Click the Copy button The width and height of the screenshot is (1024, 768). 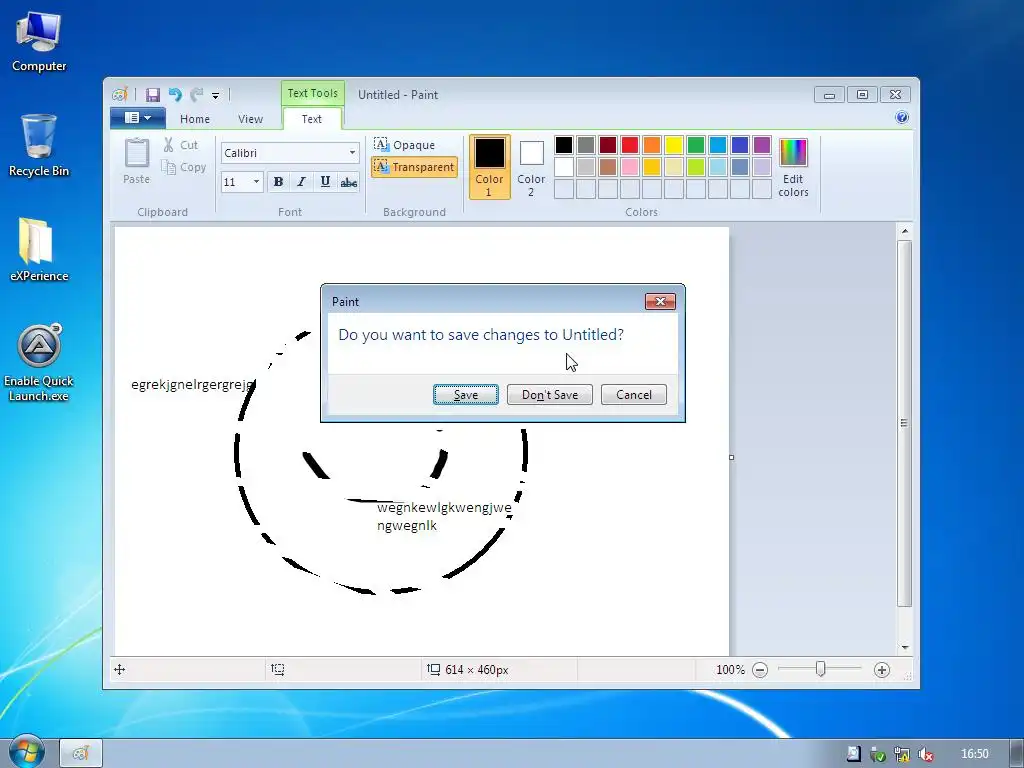(184, 167)
